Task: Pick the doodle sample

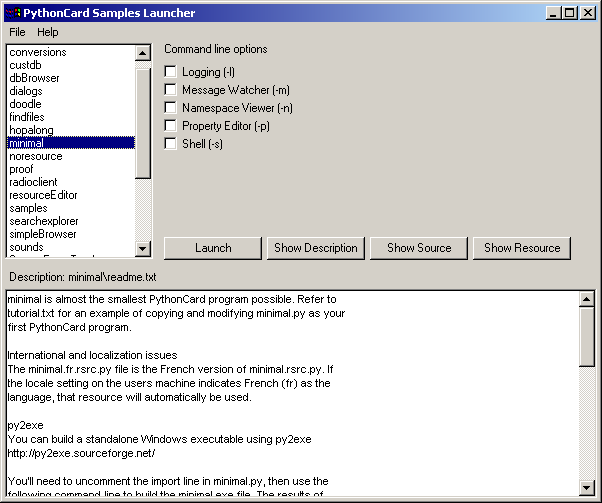Action: click(71, 104)
